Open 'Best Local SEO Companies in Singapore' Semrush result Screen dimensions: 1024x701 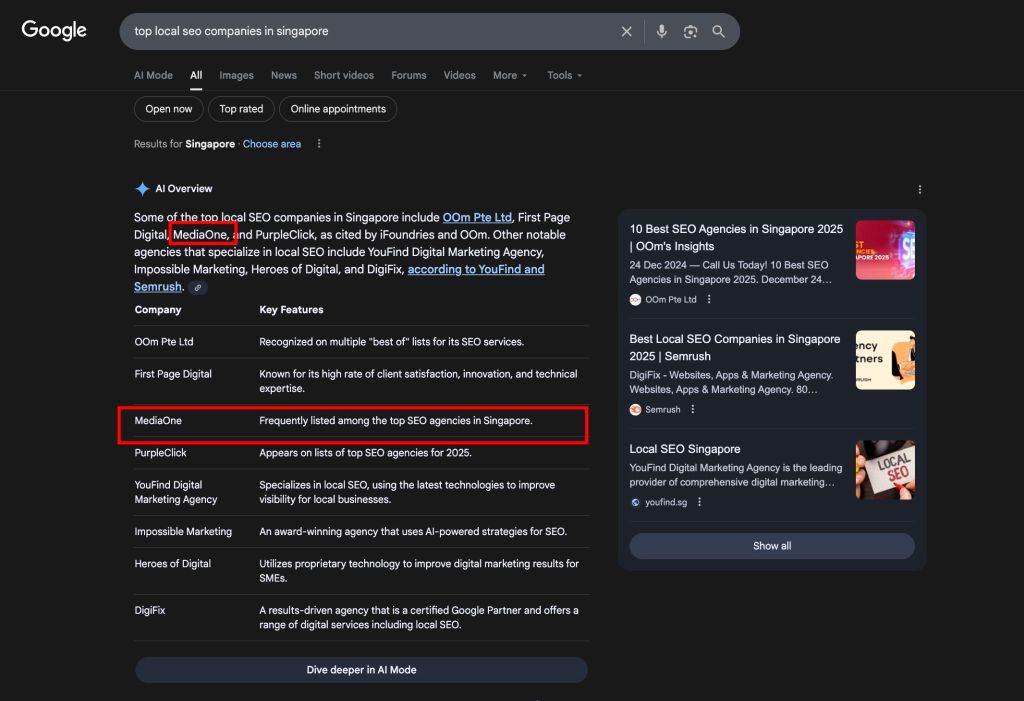pos(735,348)
